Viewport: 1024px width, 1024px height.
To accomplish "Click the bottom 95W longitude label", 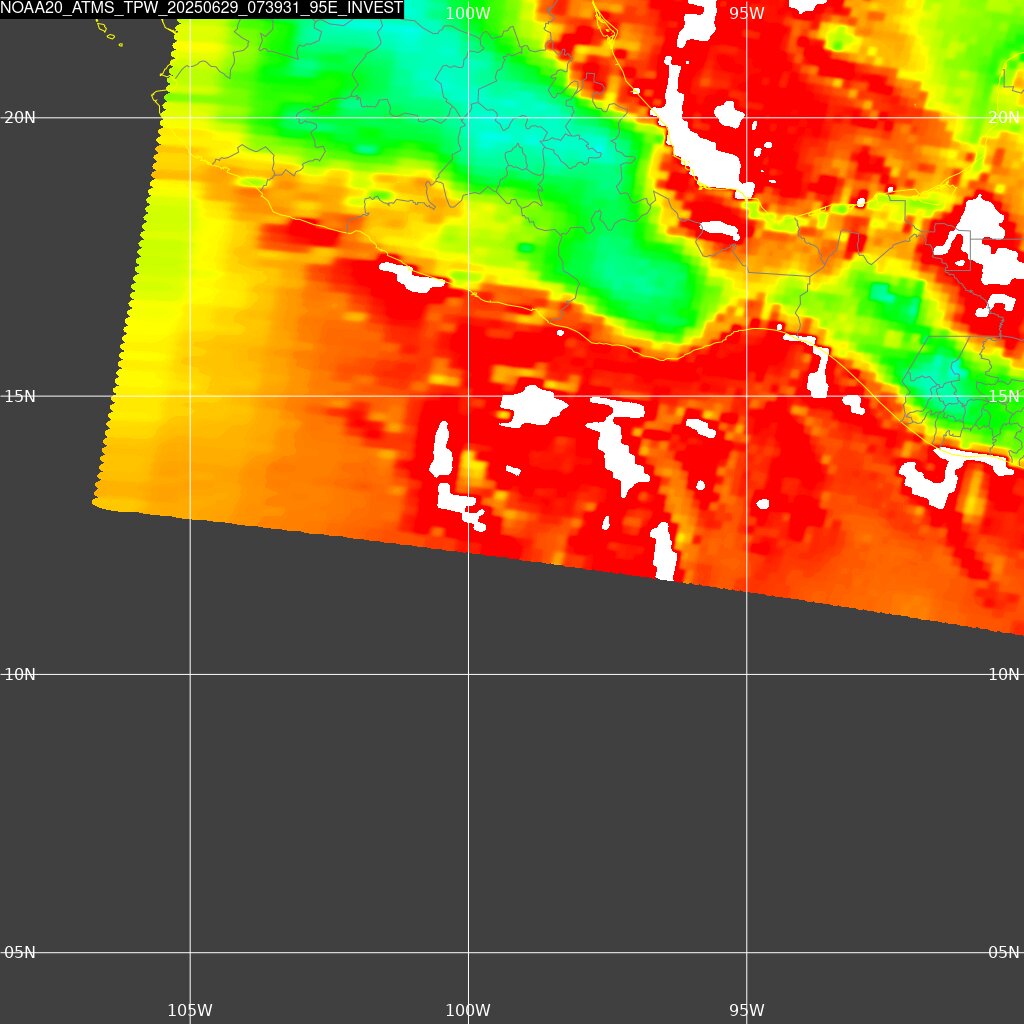I will pyautogui.click(x=746, y=1010).
